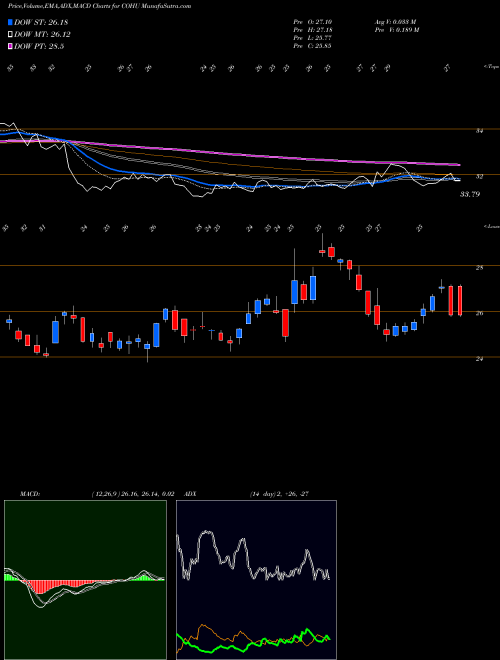
Task: Click the 'Pre O: 27.10' value
Action: coord(312,22)
